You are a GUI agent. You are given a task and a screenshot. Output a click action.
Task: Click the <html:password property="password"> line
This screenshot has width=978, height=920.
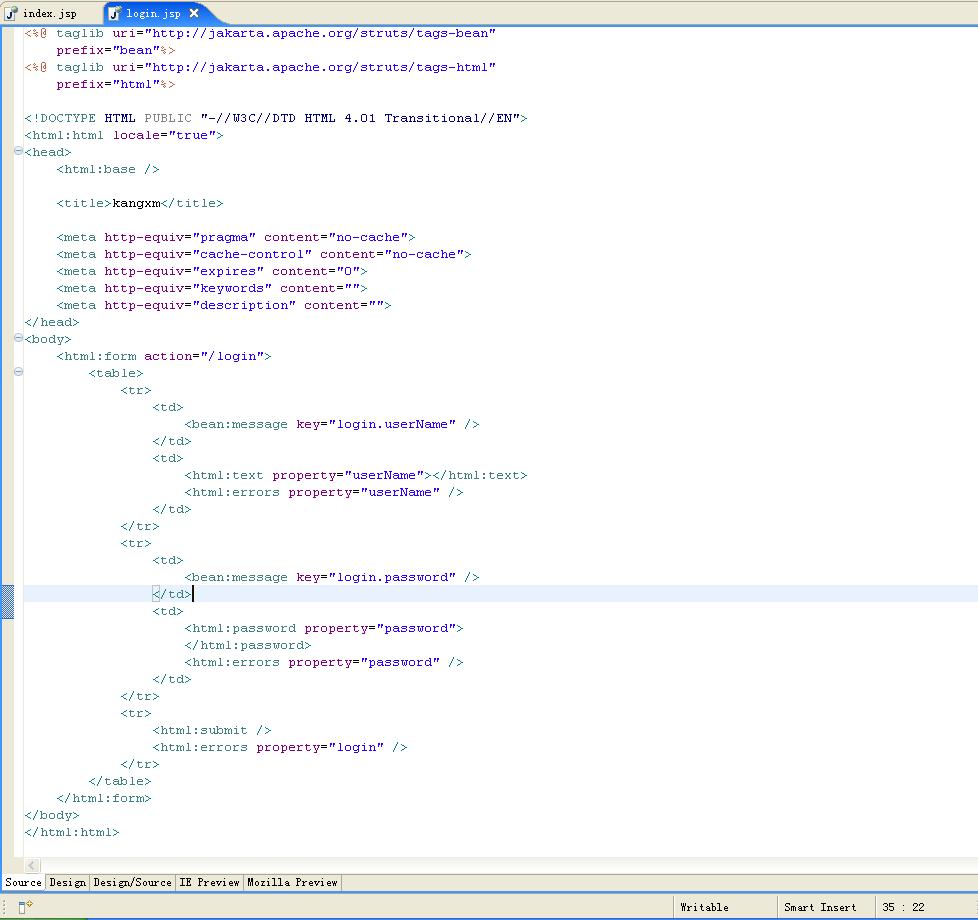coord(324,629)
